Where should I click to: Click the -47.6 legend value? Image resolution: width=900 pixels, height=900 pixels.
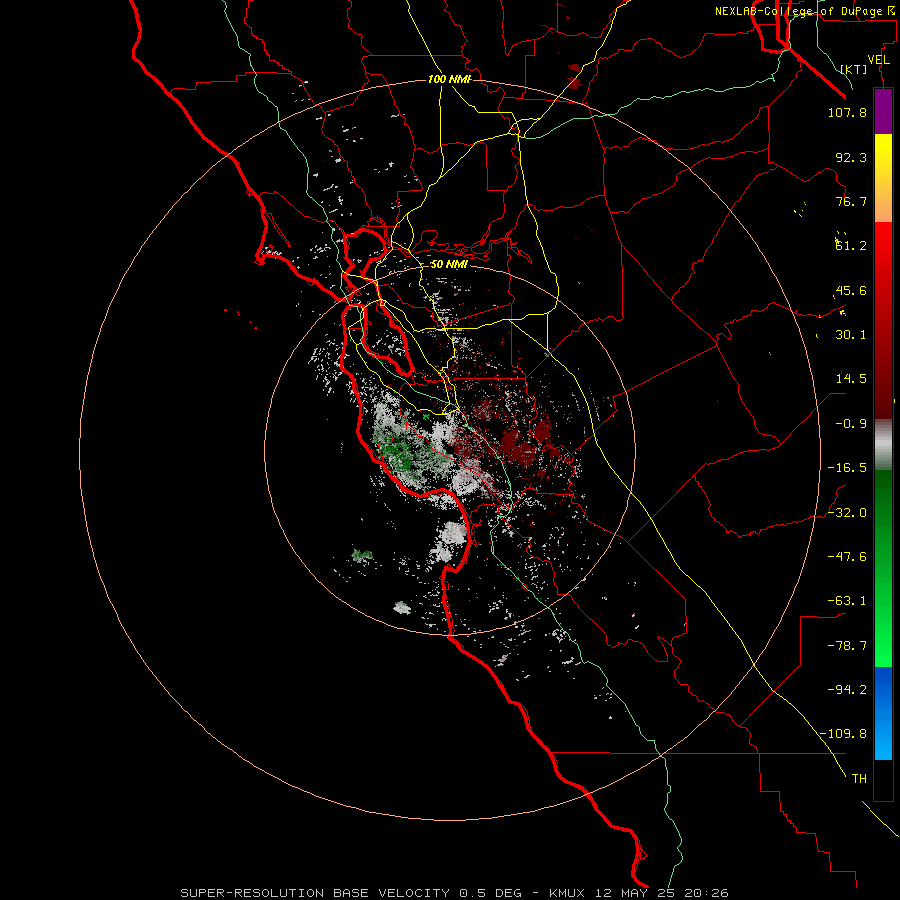coord(847,557)
